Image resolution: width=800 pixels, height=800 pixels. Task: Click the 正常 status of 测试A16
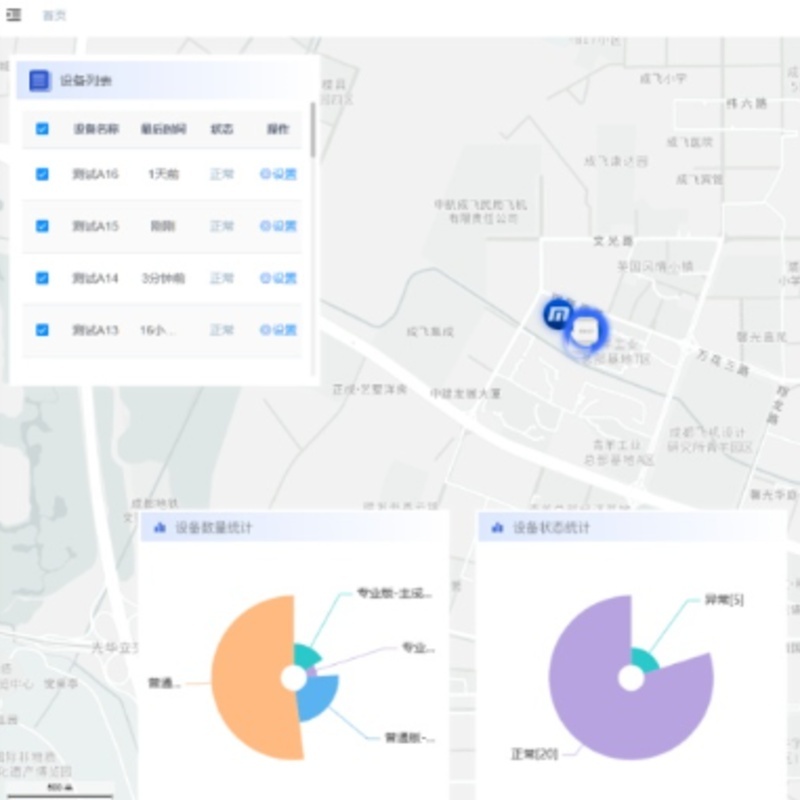(x=222, y=174)
